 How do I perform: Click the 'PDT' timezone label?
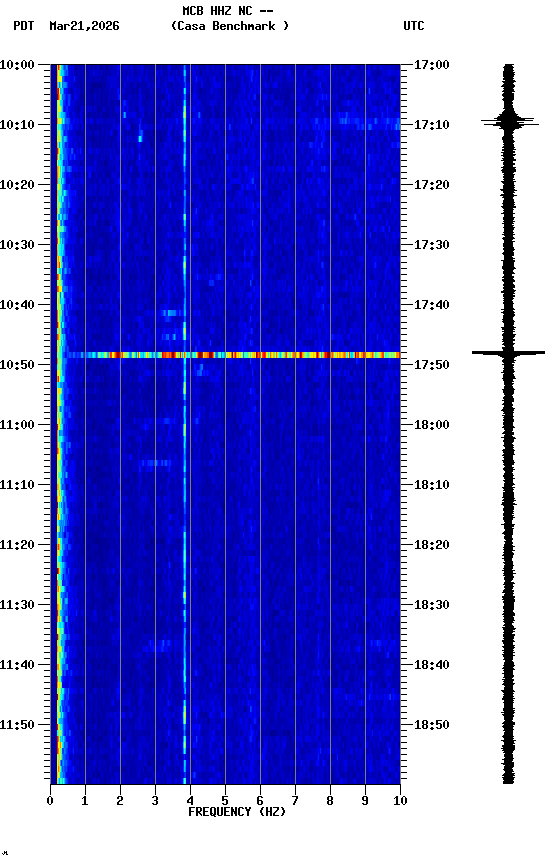point(24,26)
